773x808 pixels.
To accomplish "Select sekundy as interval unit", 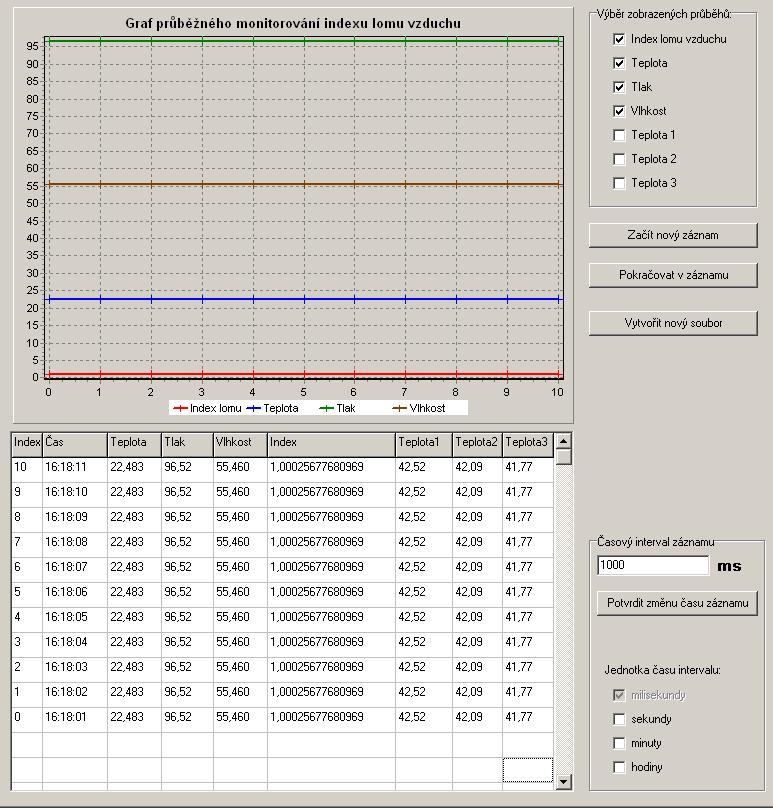I will click(x=619, y=719).
